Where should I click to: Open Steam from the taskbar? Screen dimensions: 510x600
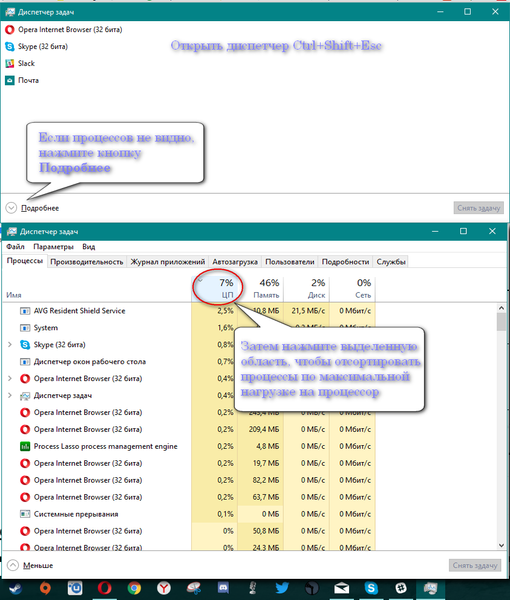tap(16, 588)
